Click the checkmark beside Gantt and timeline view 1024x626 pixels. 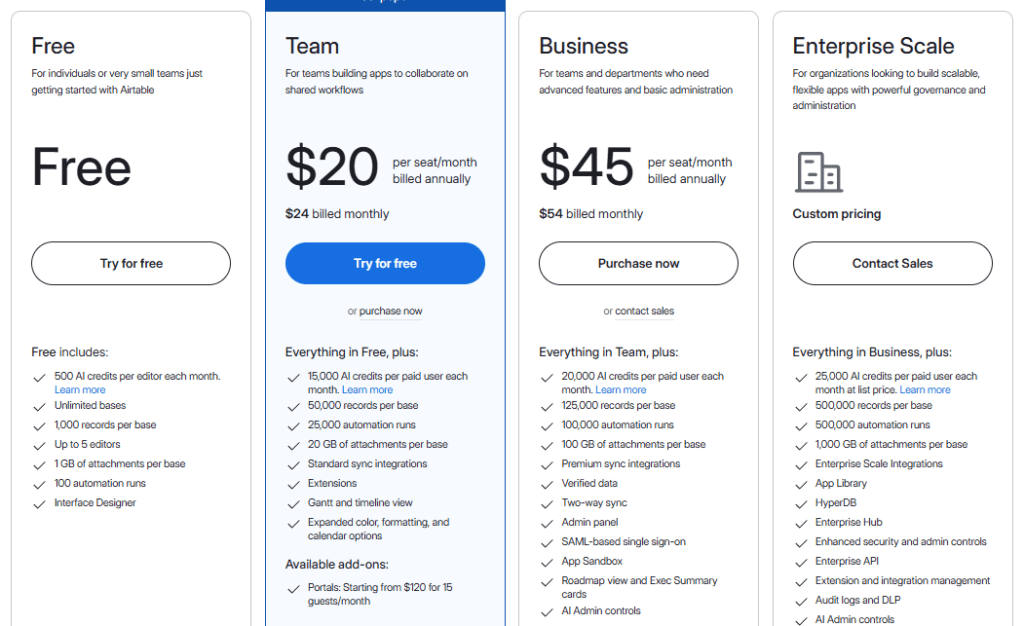coord(294,503)
